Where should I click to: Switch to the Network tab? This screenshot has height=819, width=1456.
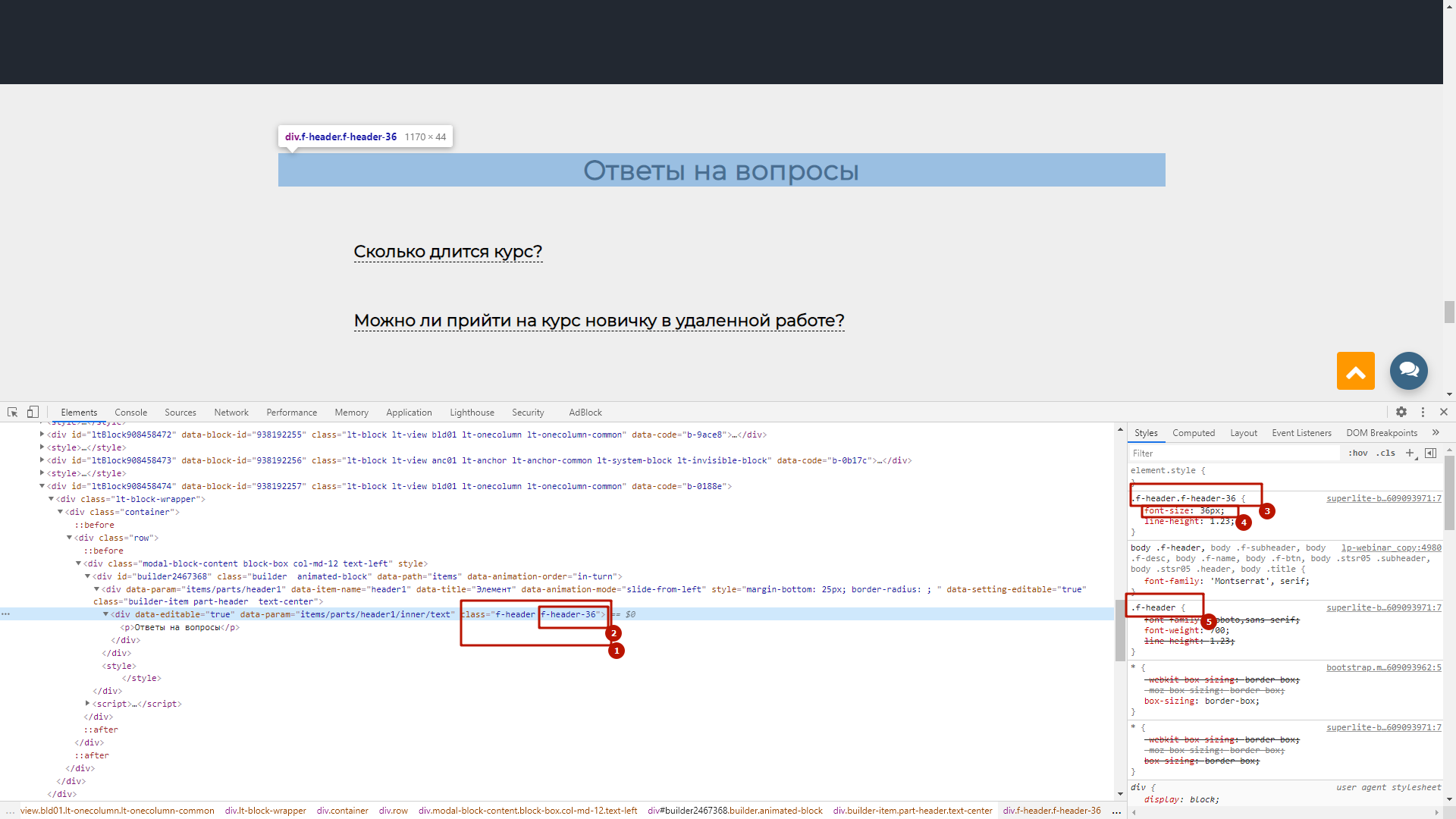[x=231, y=413]
